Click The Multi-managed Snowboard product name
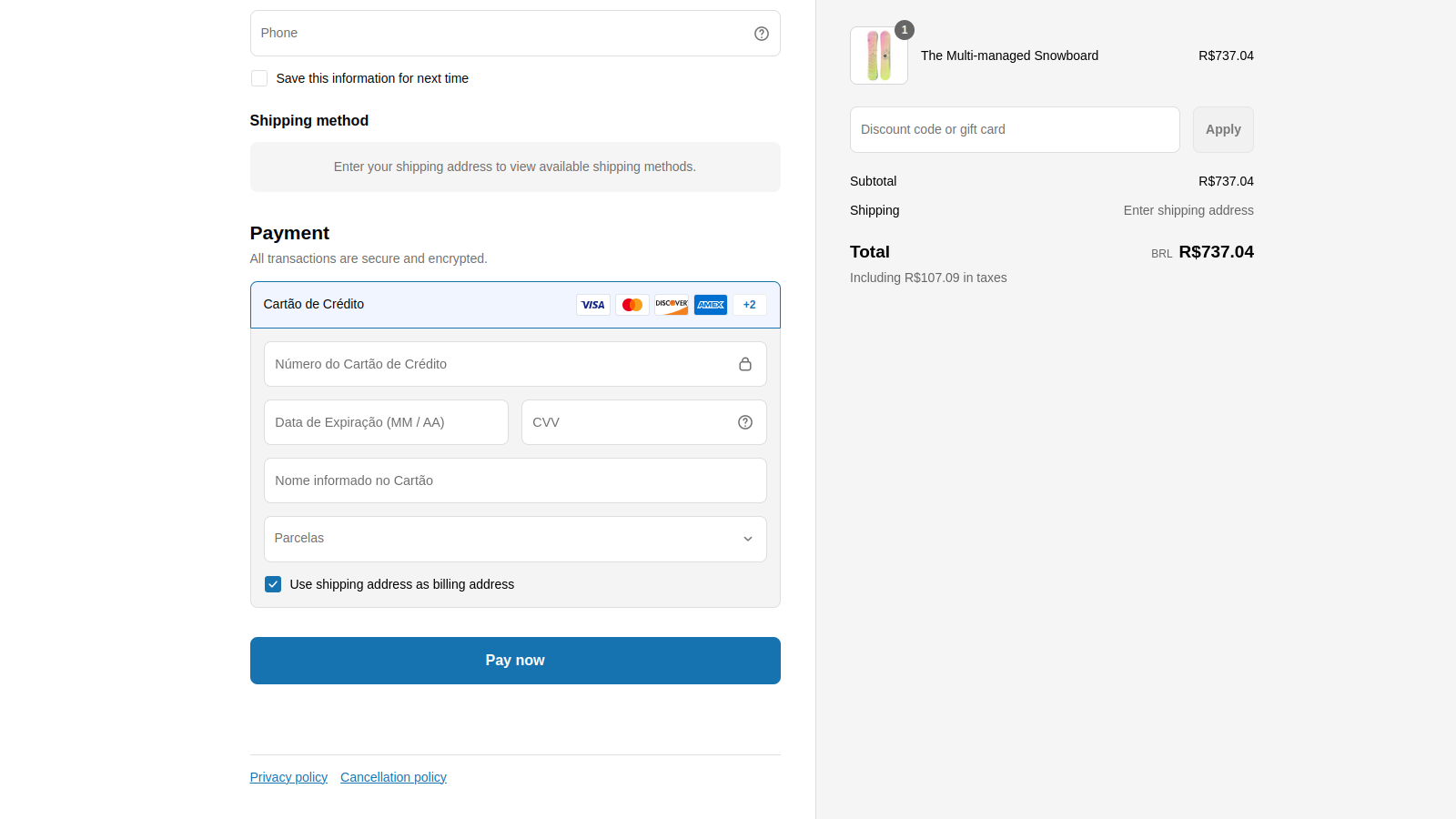1456x819 pixels. click(1009, 56)
